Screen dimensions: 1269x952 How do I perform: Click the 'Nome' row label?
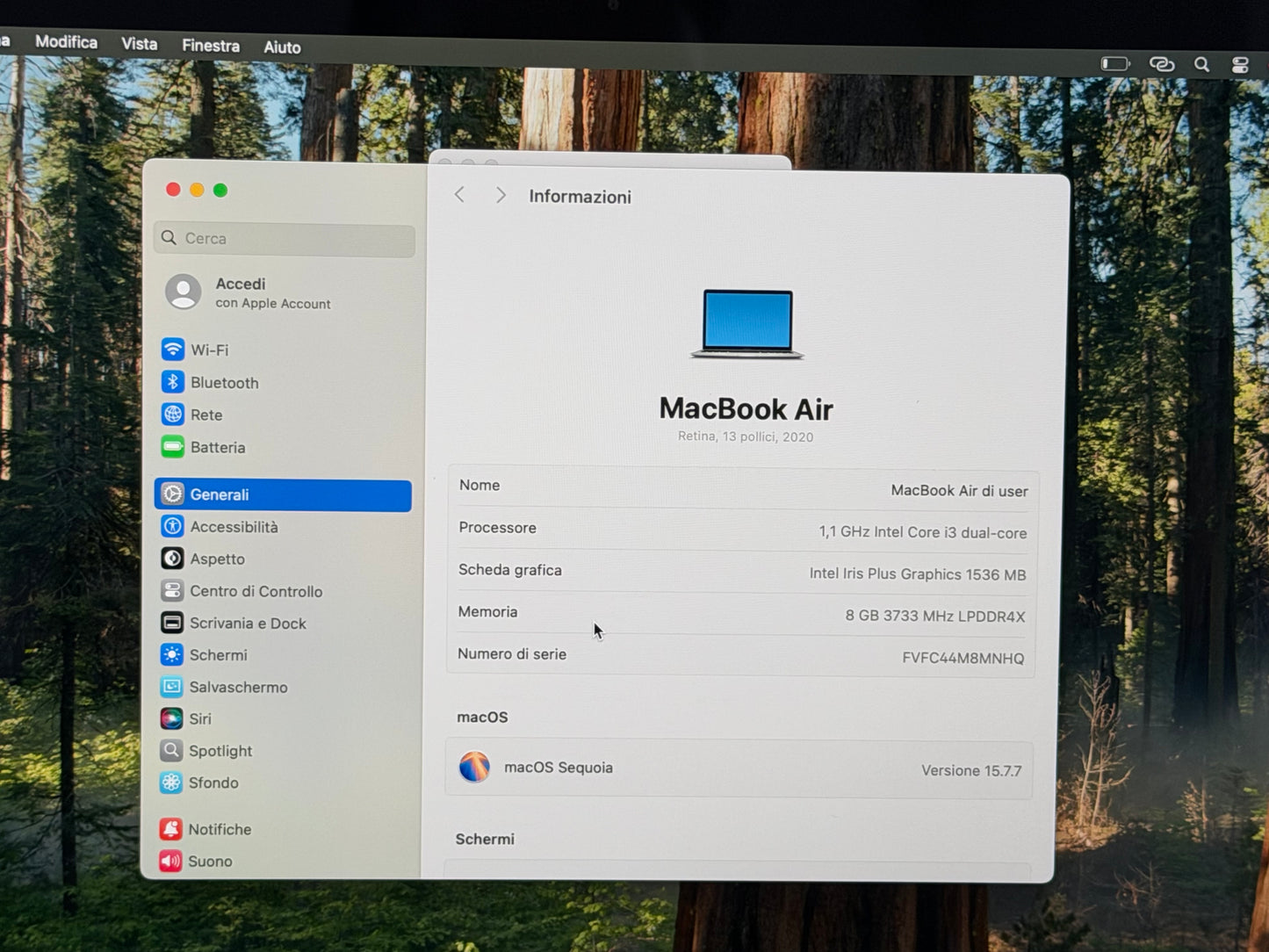(479, 485)
